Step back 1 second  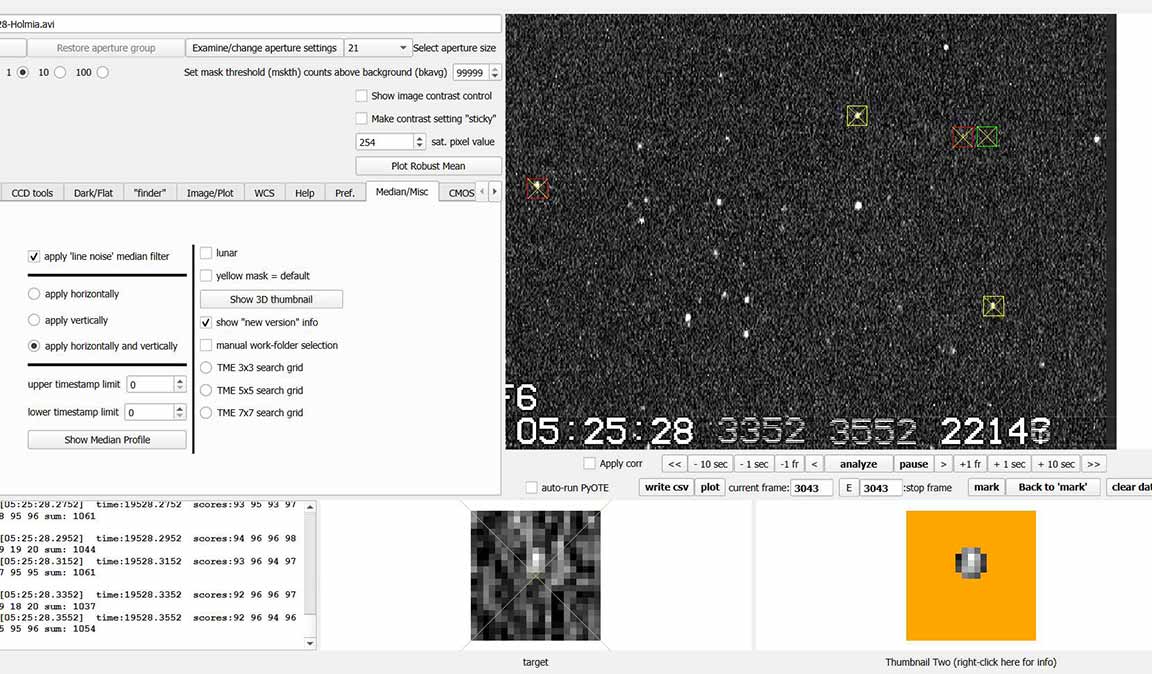click(754, 464)
